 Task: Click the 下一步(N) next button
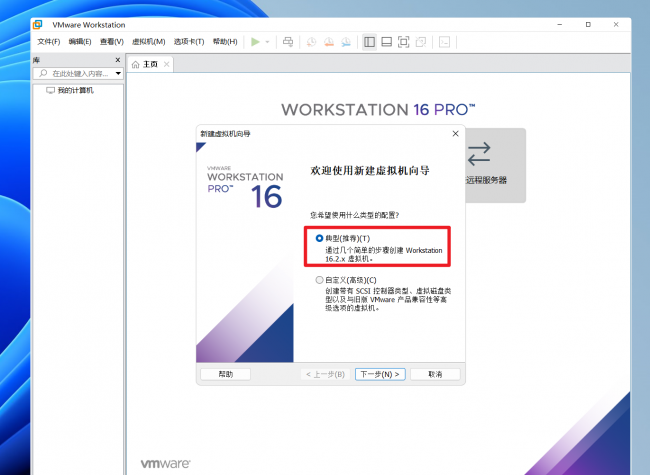[380, 374]
